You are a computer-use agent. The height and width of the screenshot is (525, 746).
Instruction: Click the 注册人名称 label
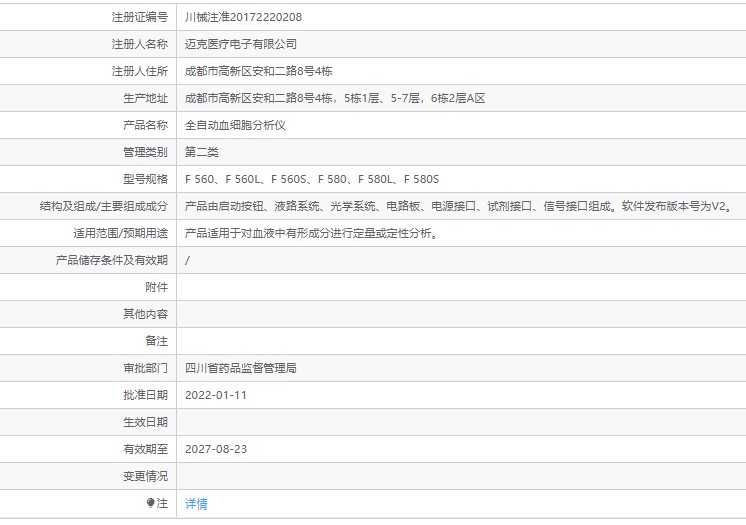pyautogui.click(x=140, y=44)
